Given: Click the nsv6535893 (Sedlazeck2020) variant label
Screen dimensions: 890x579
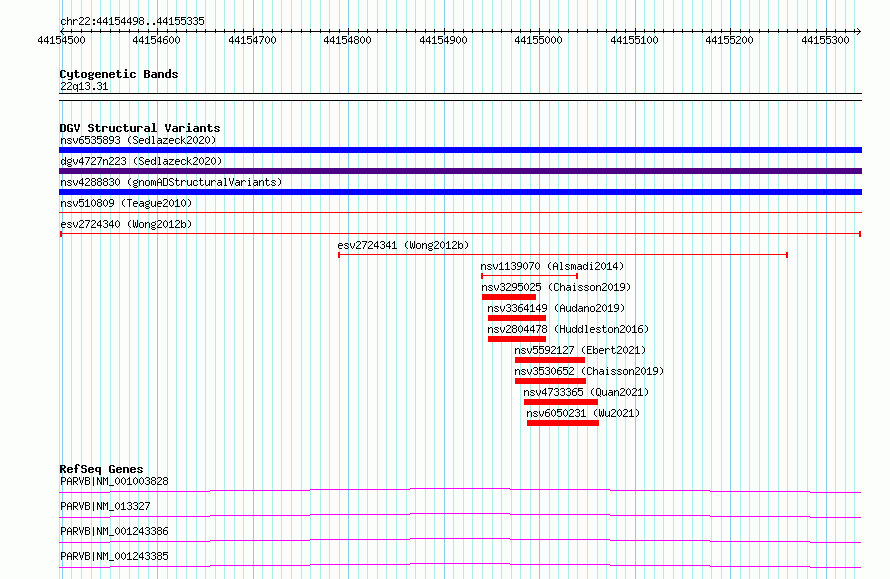Looking at the screenshot, I should point(138,140).
